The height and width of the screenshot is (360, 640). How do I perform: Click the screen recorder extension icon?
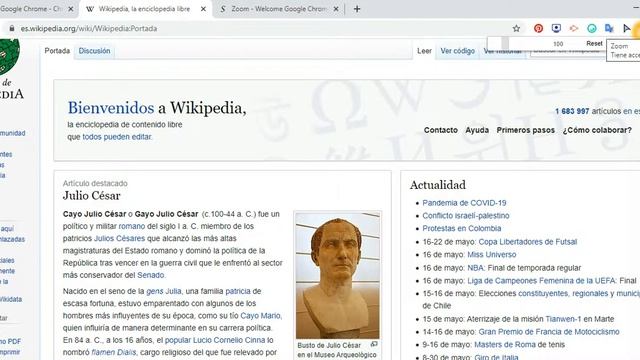click(x=556, y=28)
